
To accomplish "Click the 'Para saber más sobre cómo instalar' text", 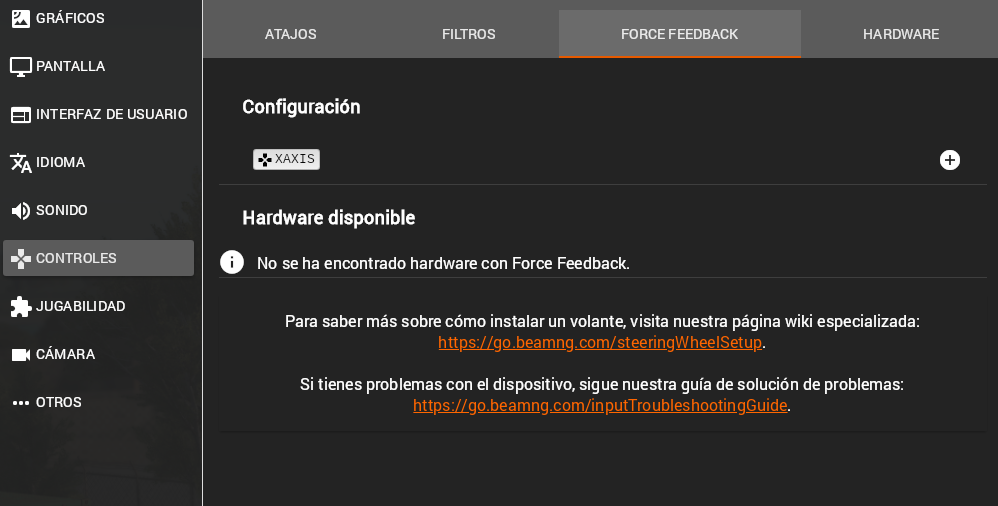I will pos(602,321).
